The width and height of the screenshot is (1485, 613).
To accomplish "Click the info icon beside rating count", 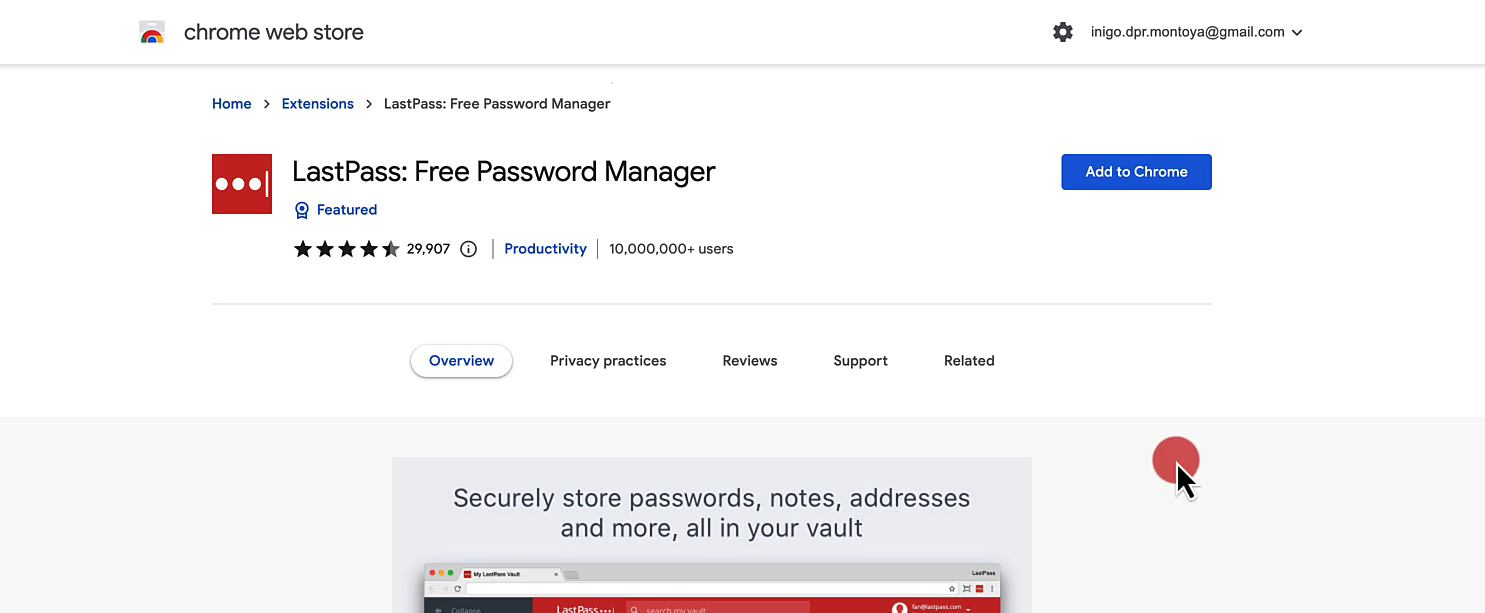I will pyautogui.click(x=468, y=249).
